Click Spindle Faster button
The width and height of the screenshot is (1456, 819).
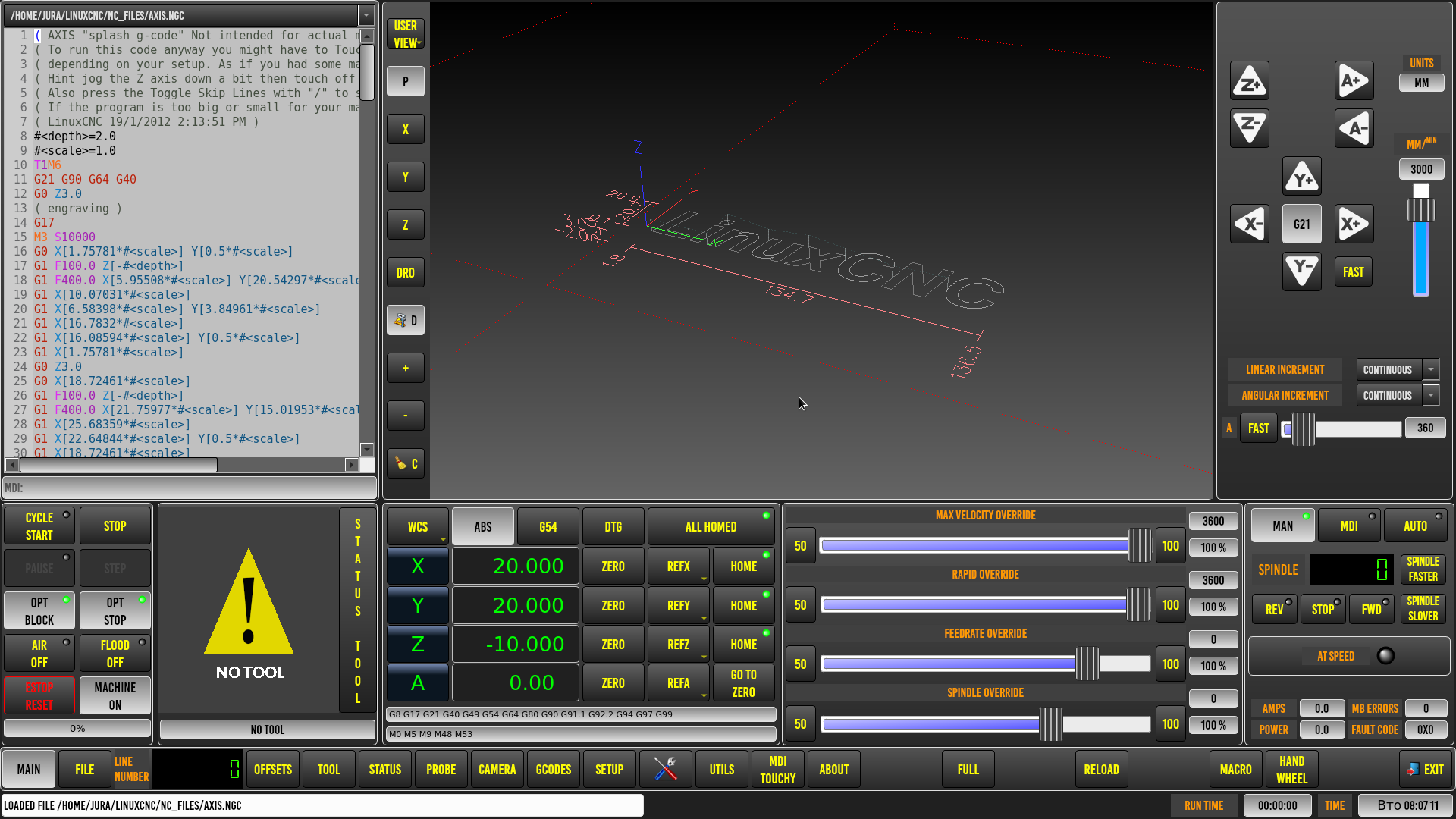pos(1423,569)
